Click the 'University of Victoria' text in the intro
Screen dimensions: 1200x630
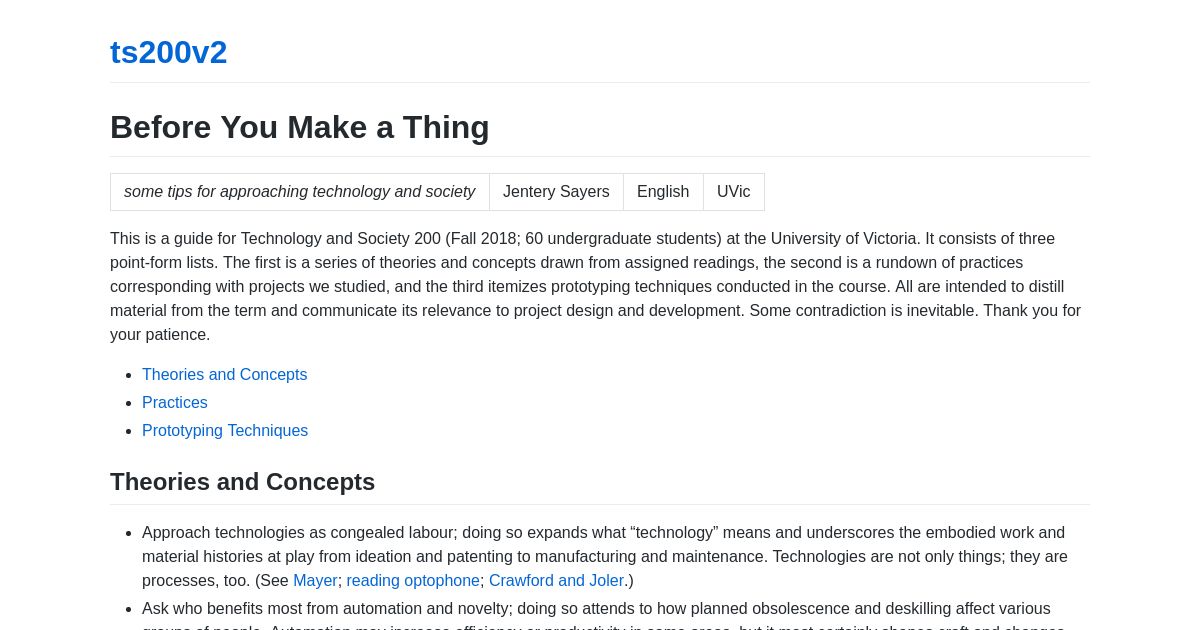[838, 239]
